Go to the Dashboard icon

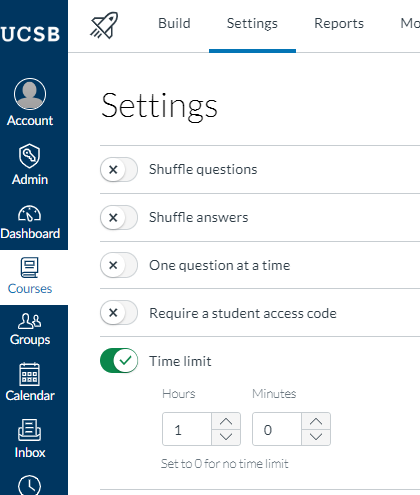point(30,214)
